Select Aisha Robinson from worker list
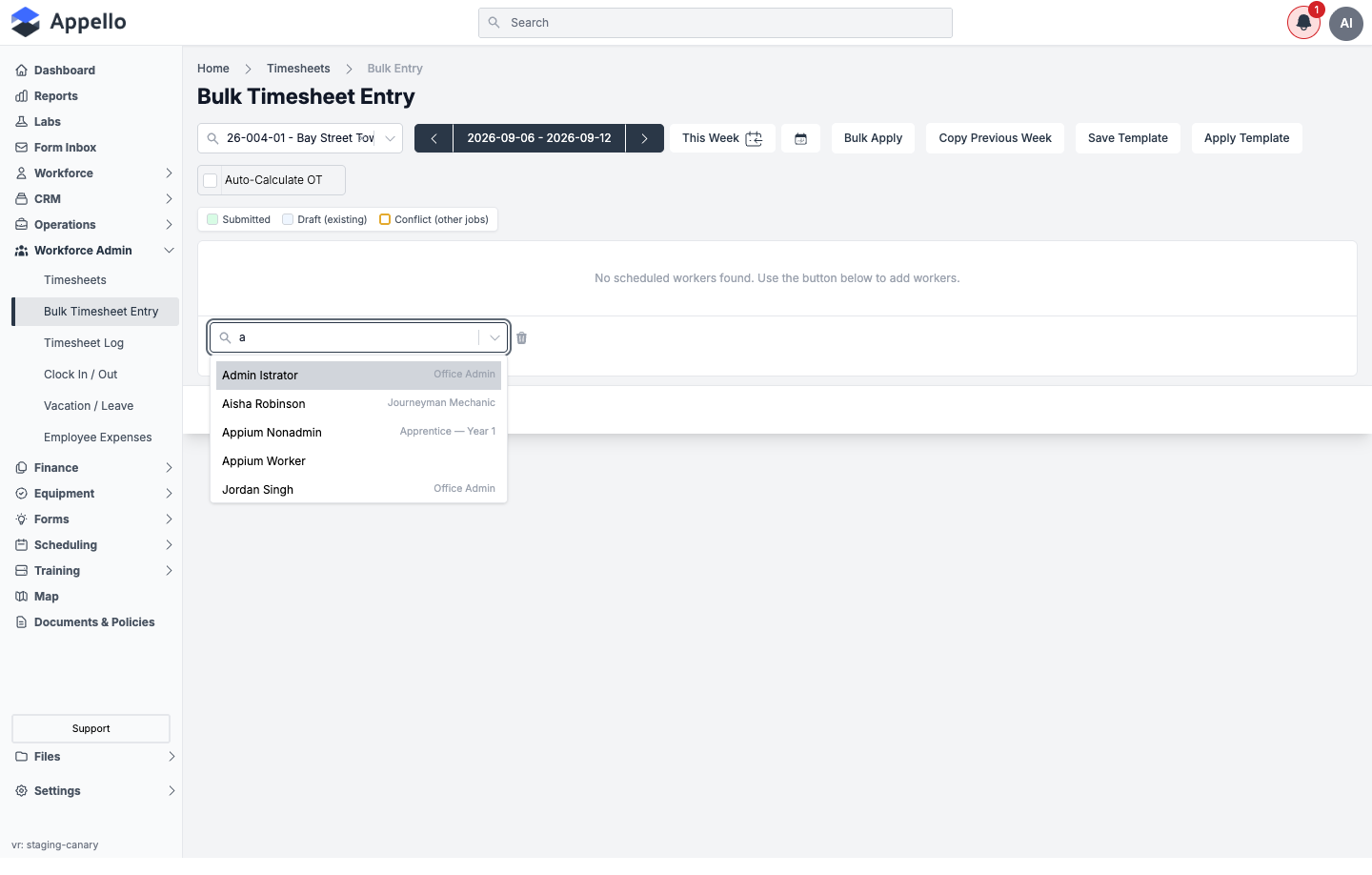Viewport: 1372px width, 875px height. 358,404
